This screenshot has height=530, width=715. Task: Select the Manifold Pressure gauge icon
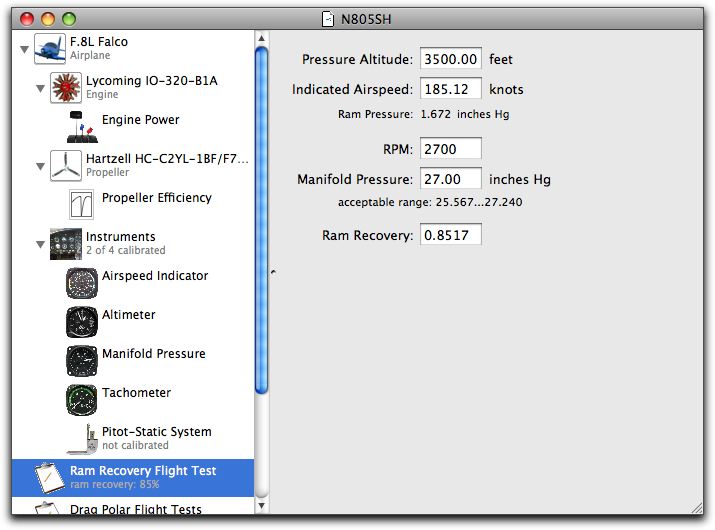[x=82, y=361]
